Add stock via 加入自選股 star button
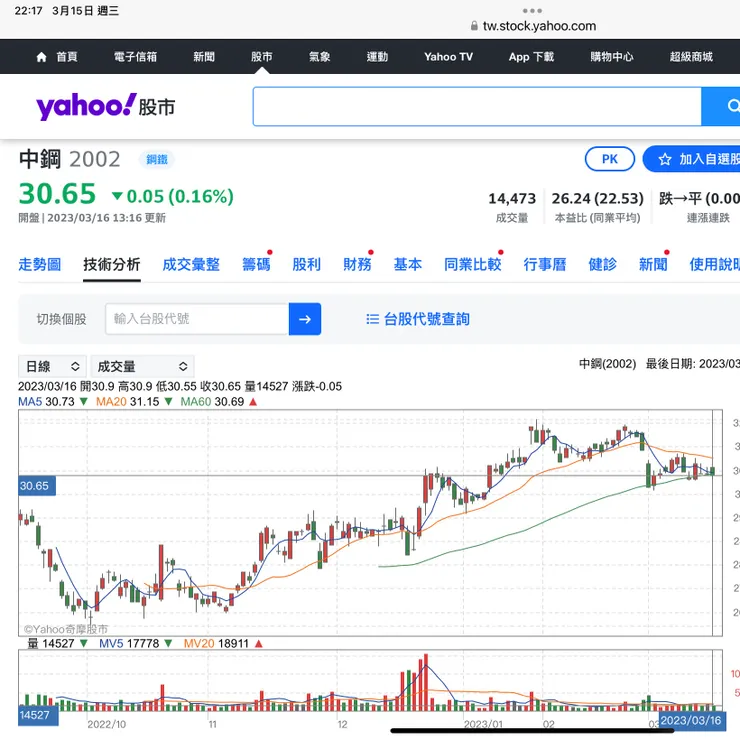740x740 pixels. [x=692, y=159]
